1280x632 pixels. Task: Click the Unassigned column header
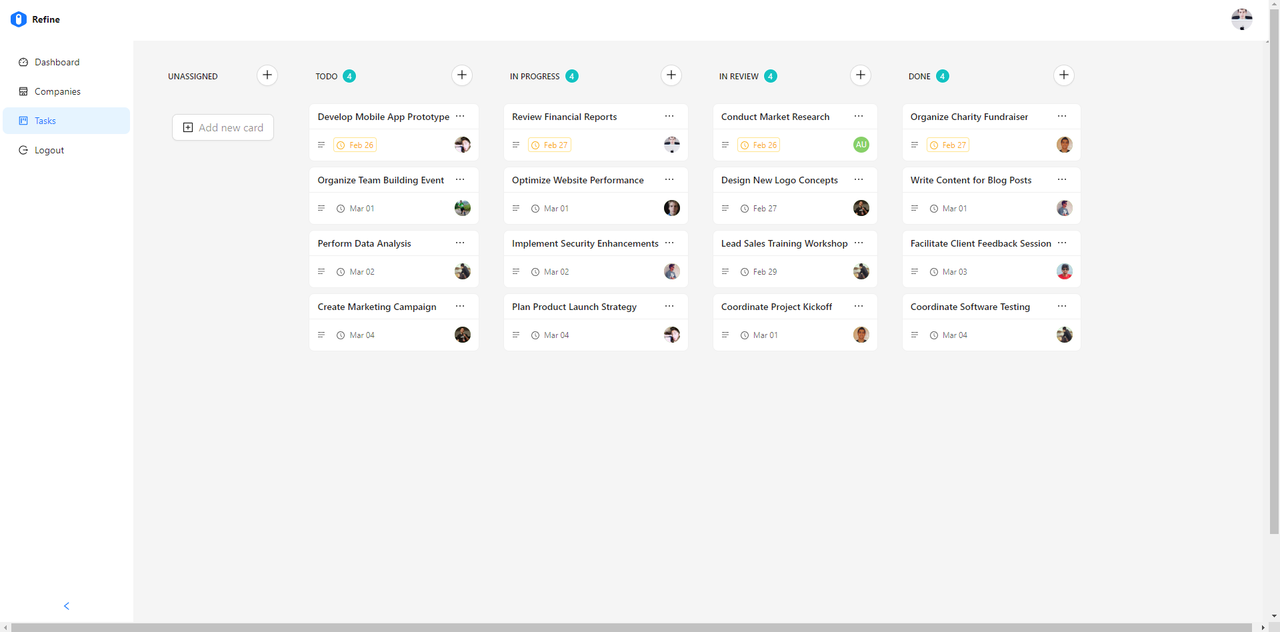point(193,76)
